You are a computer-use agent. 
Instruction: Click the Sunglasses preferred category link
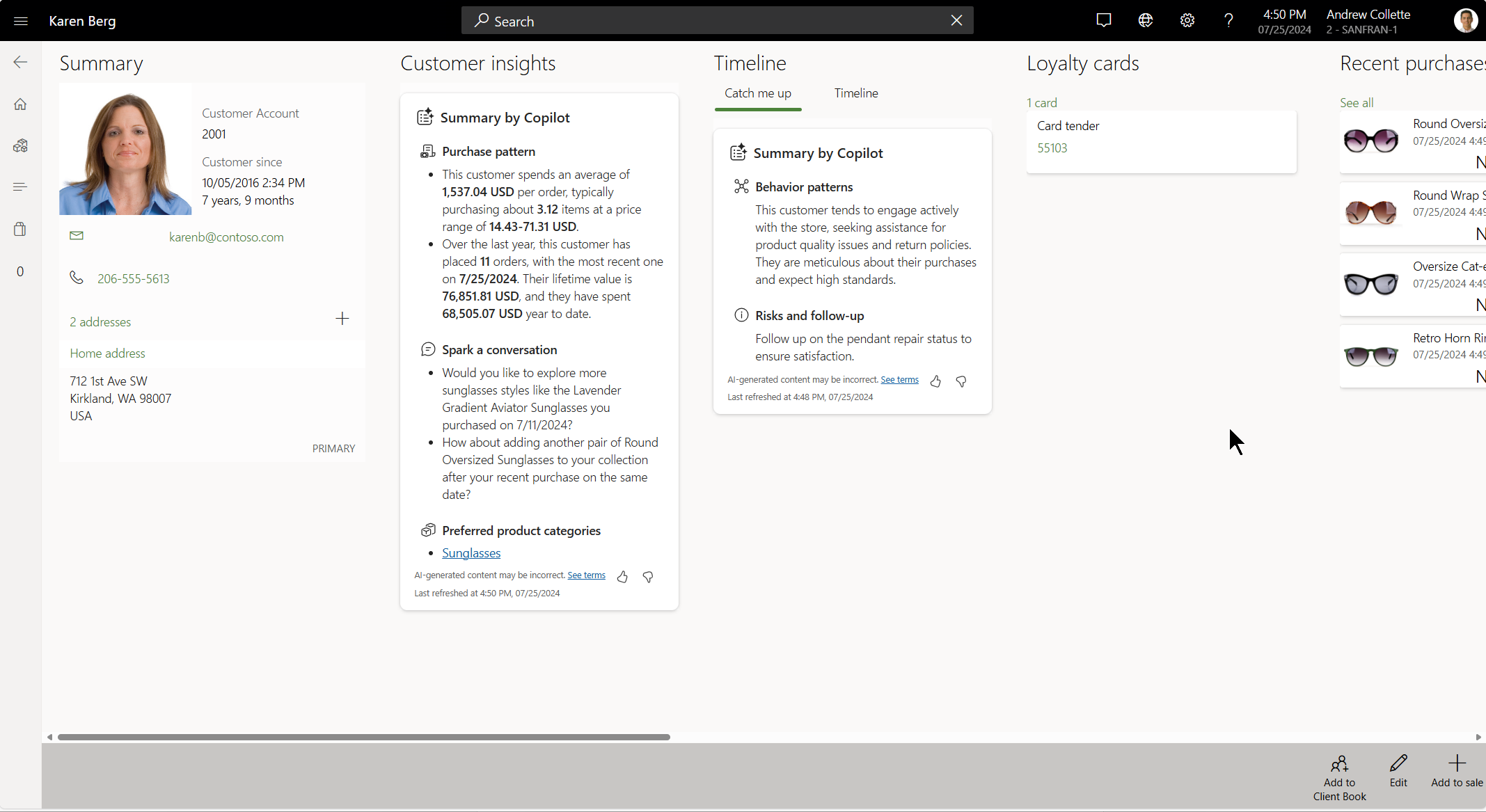pyautogui.click(x=471, y=553)
